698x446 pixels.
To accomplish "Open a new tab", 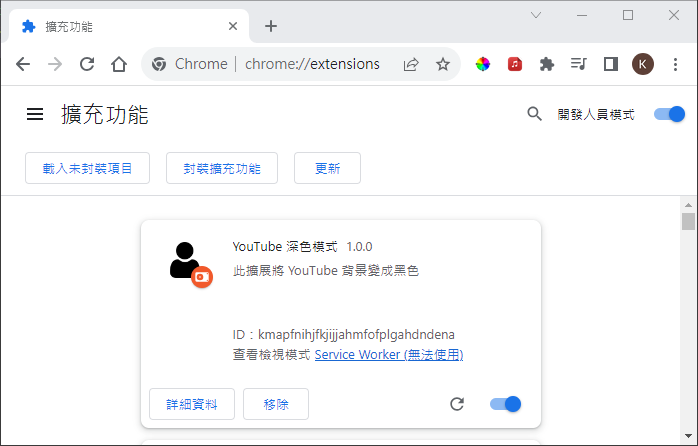I will click(x=270, y=26).
